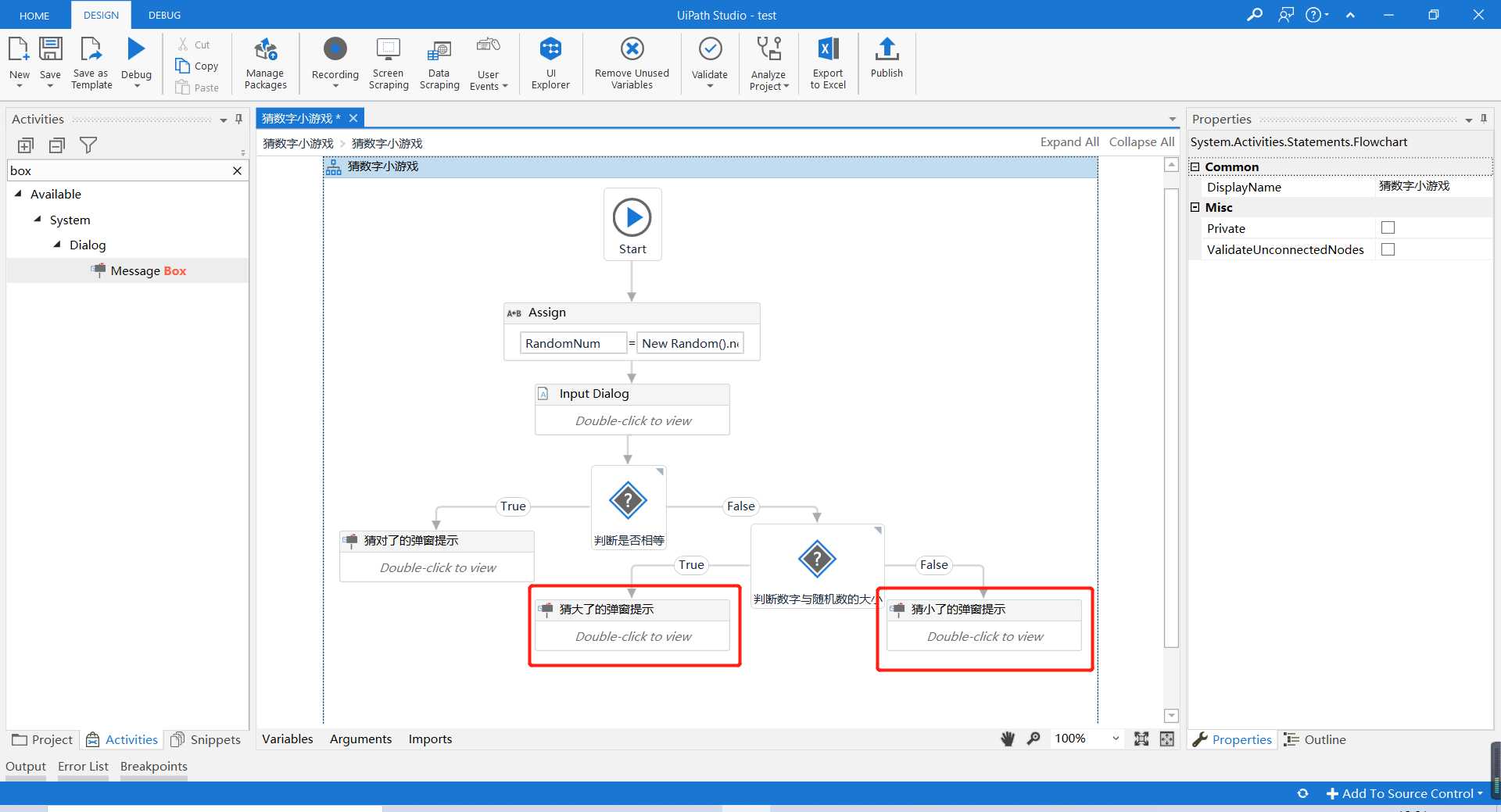Screen dimensions: 1501x812
Task: Open Screen Scraping tool
Action: coord(389,63)
